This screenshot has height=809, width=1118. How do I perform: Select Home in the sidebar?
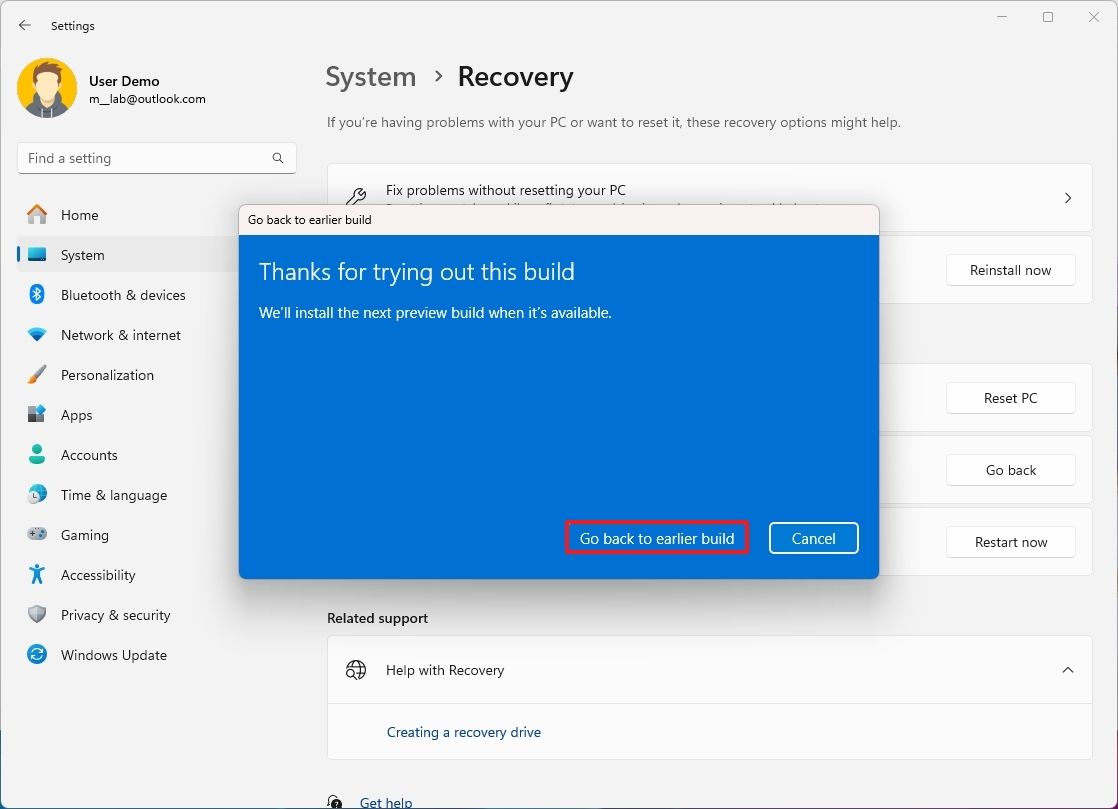coord(80,215)
